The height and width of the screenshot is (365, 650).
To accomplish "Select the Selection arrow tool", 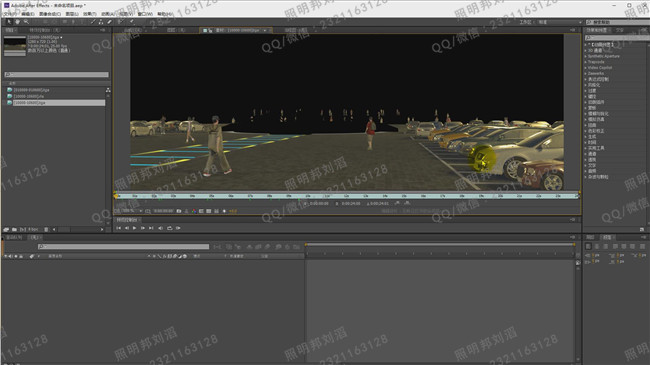I will point(8,22).
